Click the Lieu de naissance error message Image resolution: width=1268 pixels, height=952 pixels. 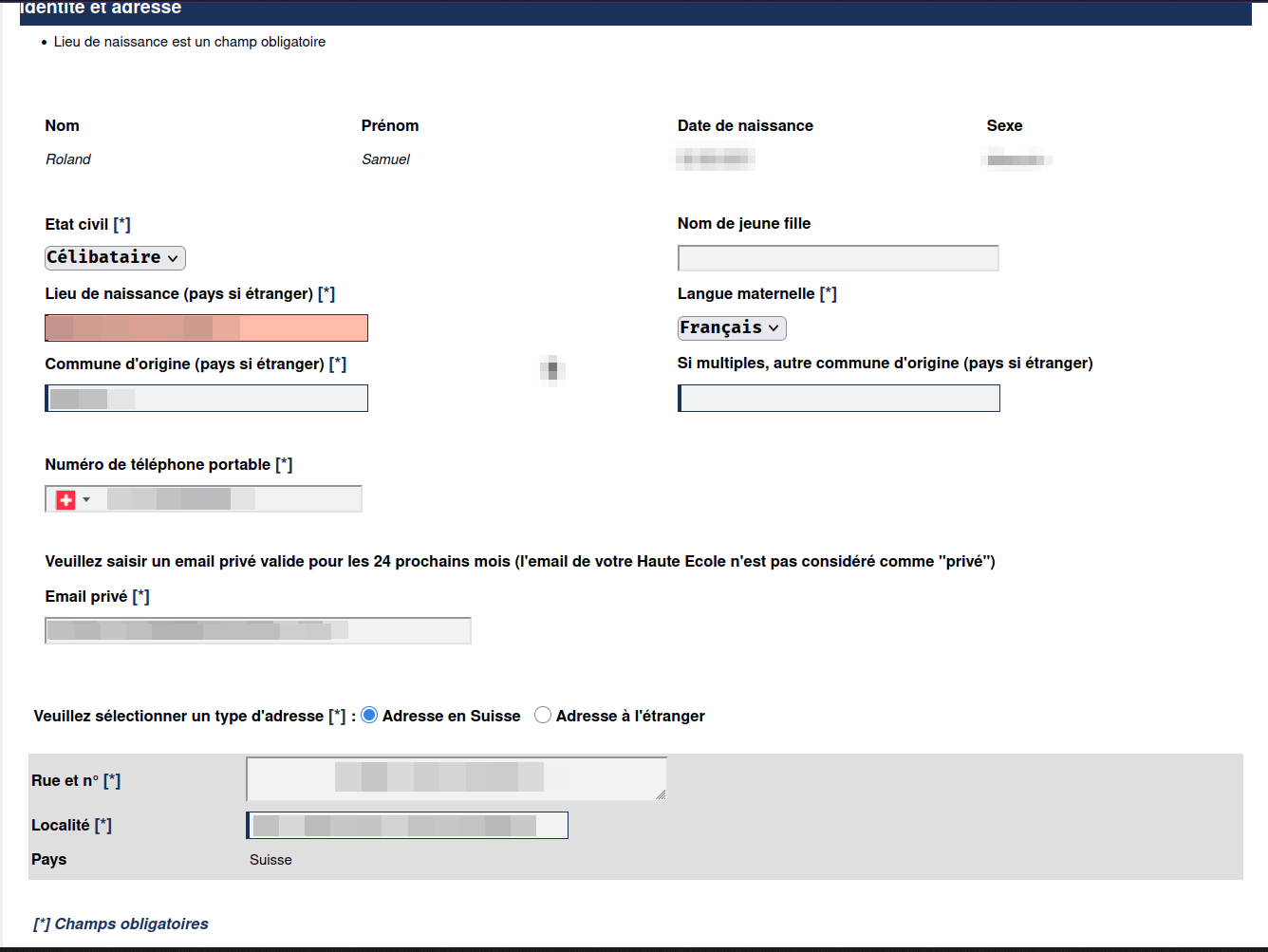pos(189,42)
